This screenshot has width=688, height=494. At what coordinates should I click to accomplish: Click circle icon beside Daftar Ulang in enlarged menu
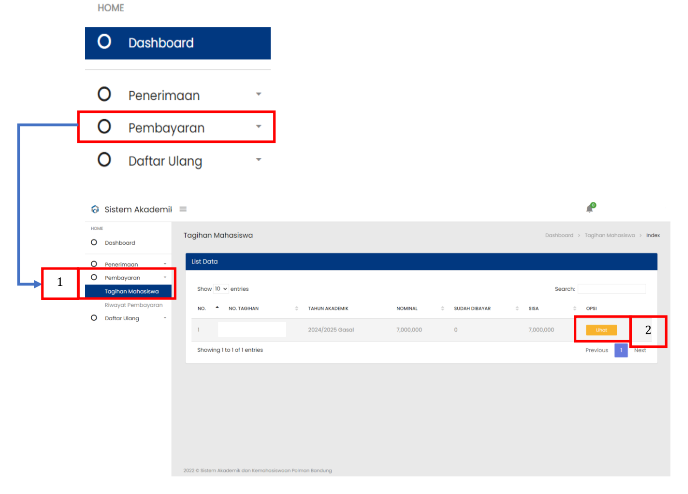click(x=104, y=160)
